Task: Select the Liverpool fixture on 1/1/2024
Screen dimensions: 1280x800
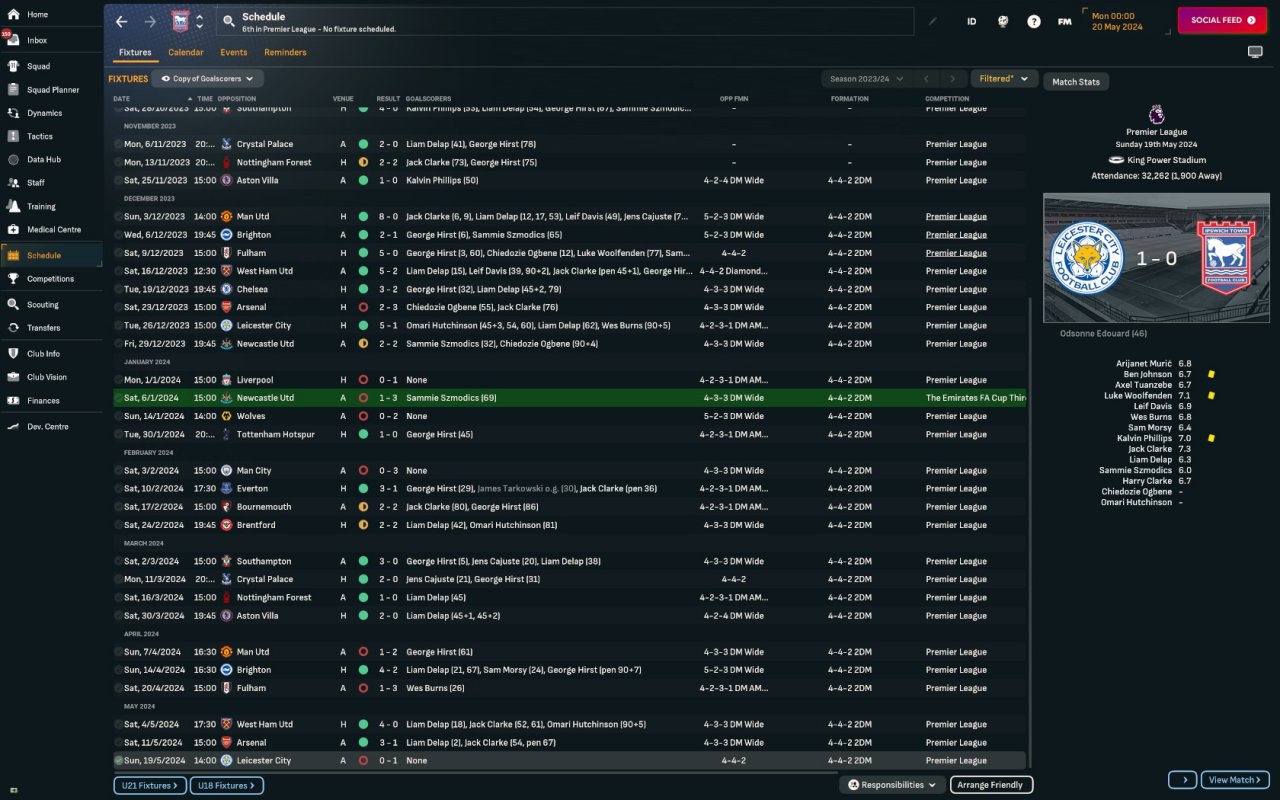Action: tap(569, 380)
